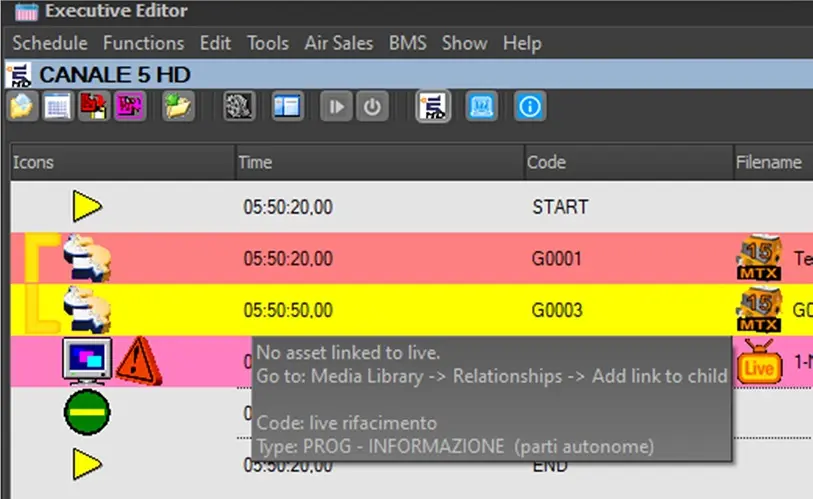Screen dimensions: 813x499
Task: Click the warning triangle on the live row
Action: pyautogui.click(x=138, y=360)
